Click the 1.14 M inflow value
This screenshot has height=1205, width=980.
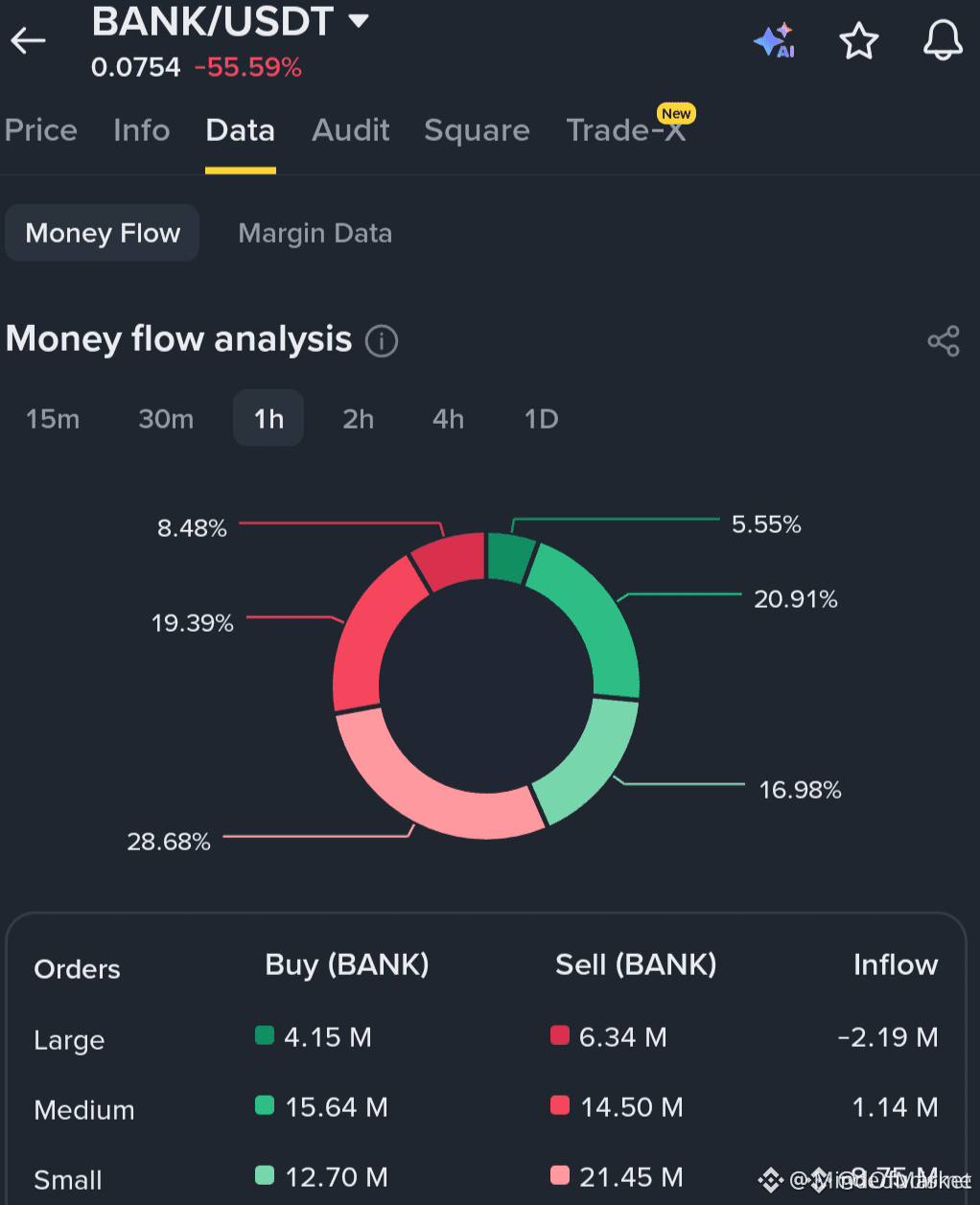[896, 1107]
